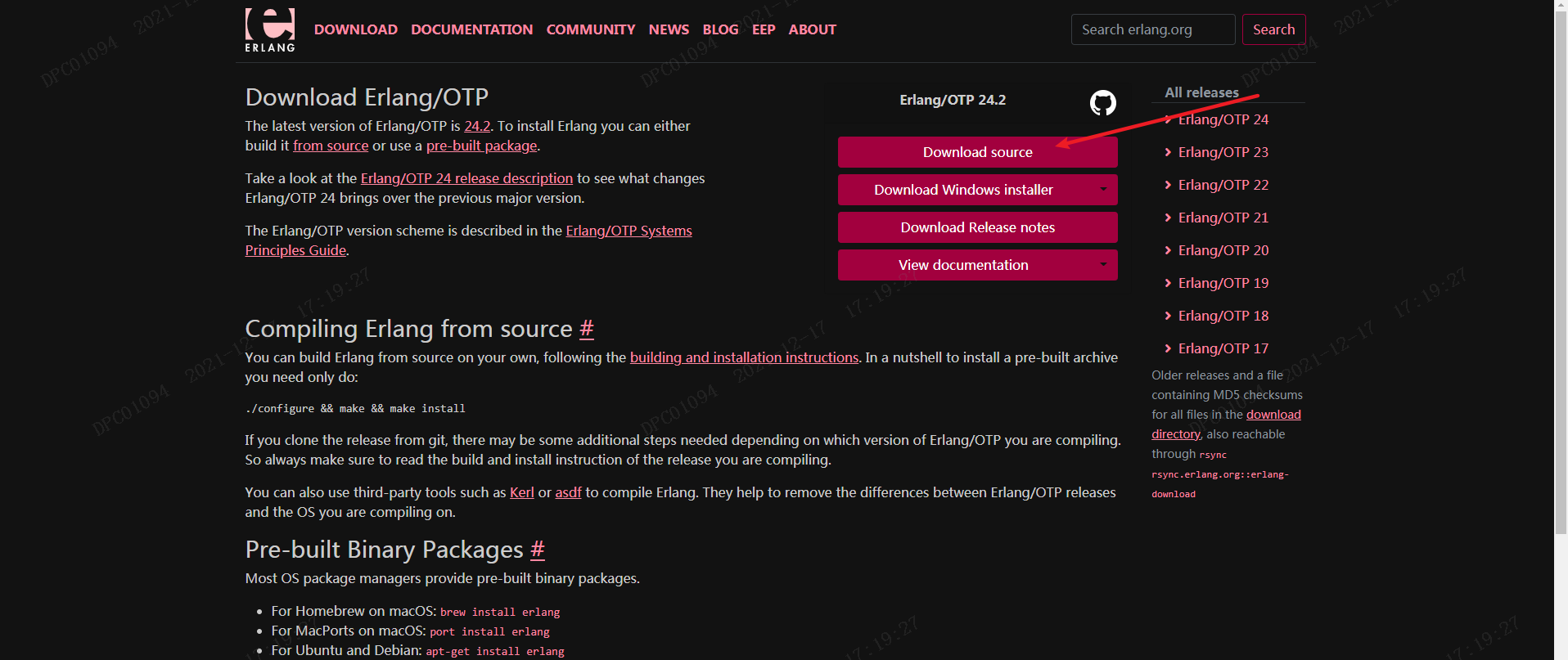Open the COMMUNITY navigation item
This screenshot has width=1568, height=660.
(590, 29)
